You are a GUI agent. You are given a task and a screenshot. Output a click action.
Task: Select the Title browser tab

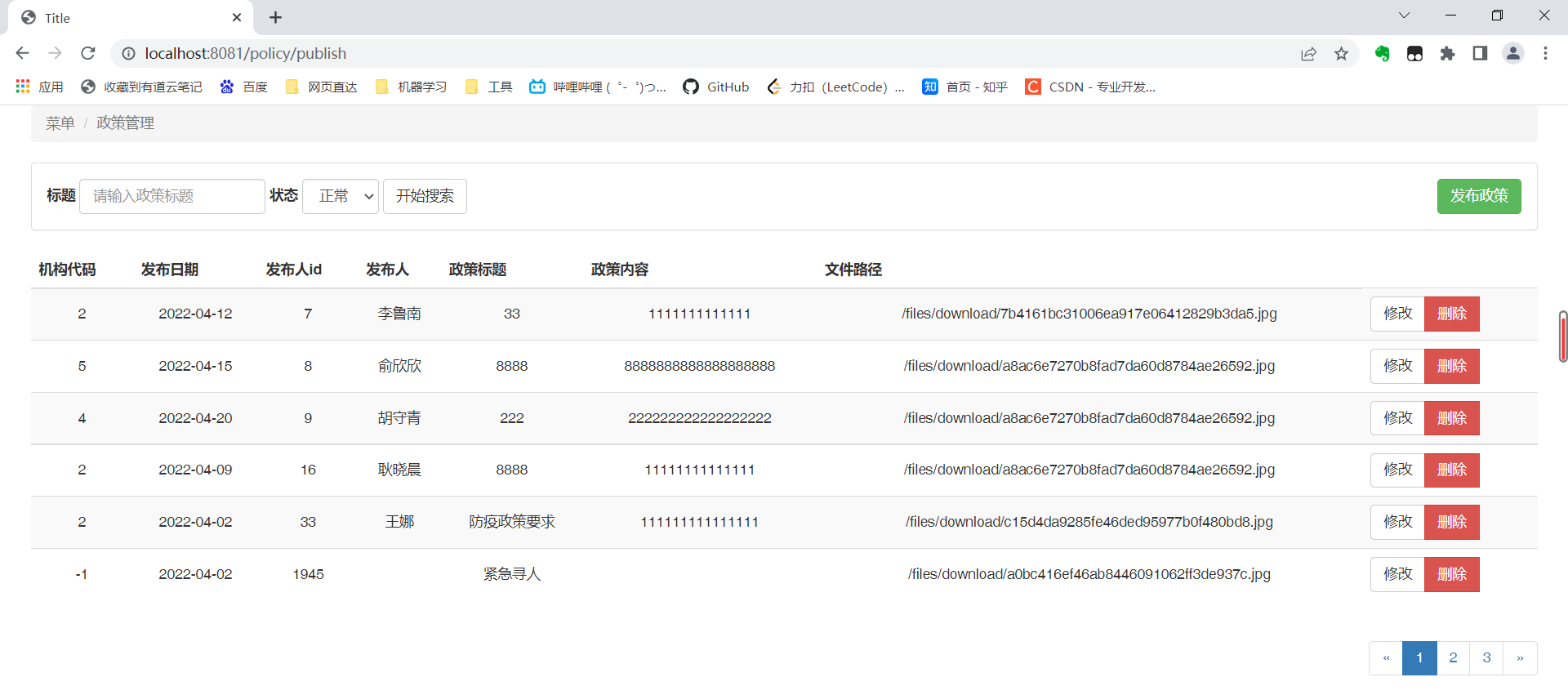point(131,17)
